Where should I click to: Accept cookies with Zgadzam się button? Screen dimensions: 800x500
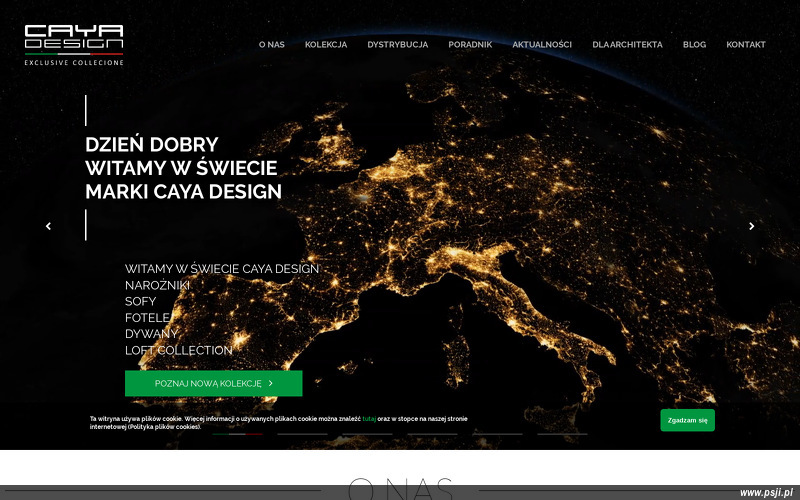point(687,420)
